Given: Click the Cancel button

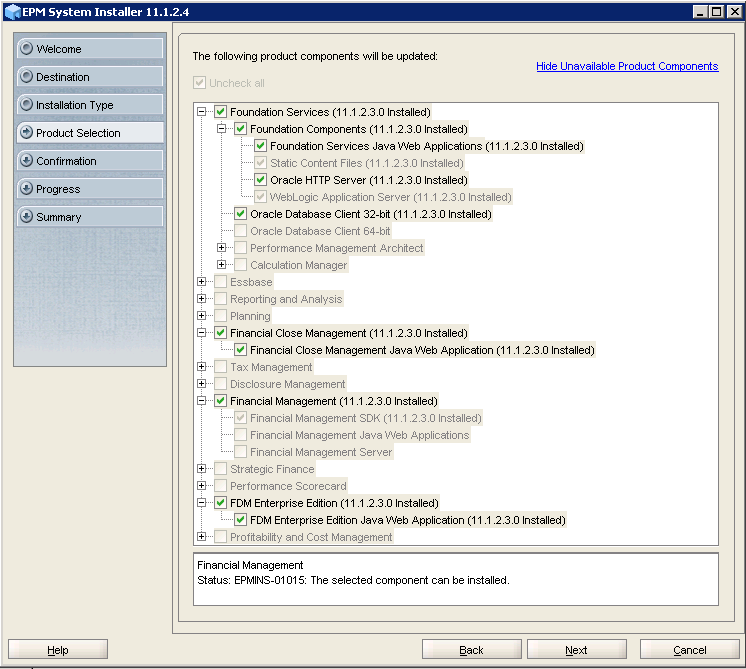Looking at the screenshot, I should point(689,649).
